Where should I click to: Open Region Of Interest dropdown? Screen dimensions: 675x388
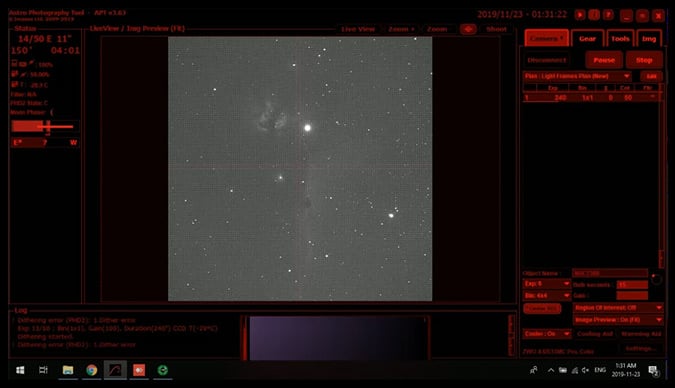(618, 307)
